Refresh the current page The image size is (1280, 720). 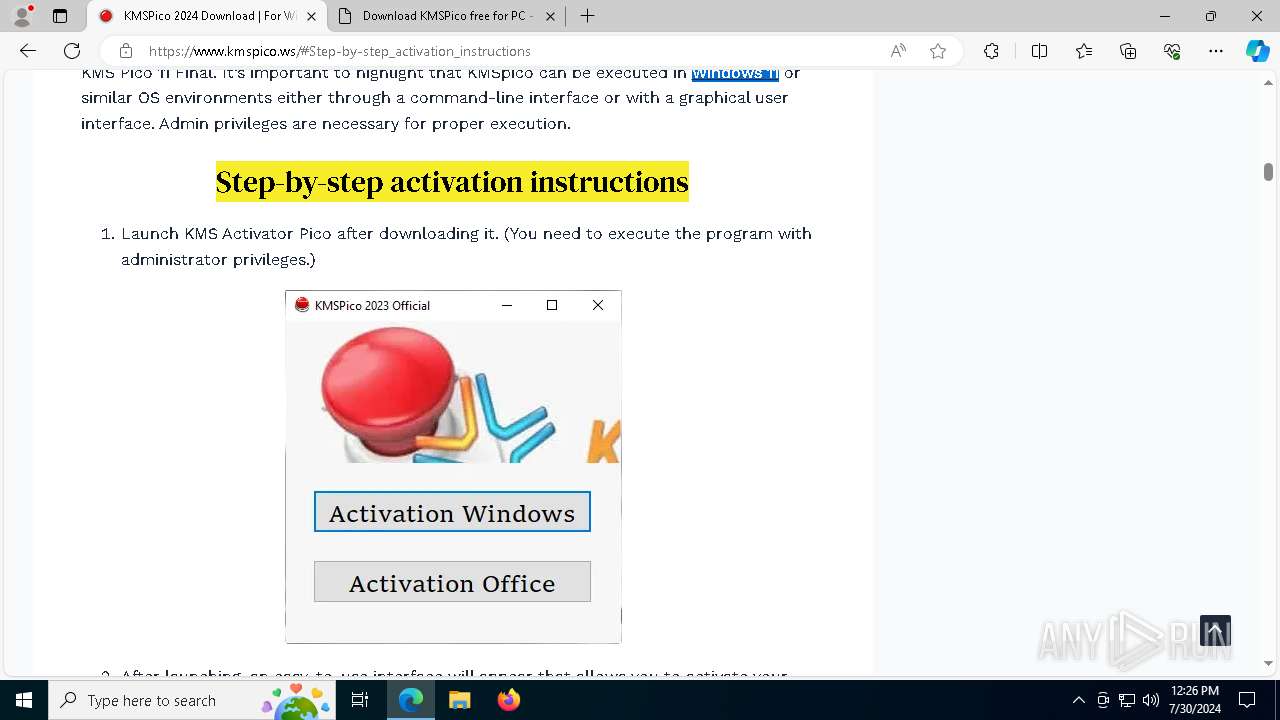(x=72, y=51)
